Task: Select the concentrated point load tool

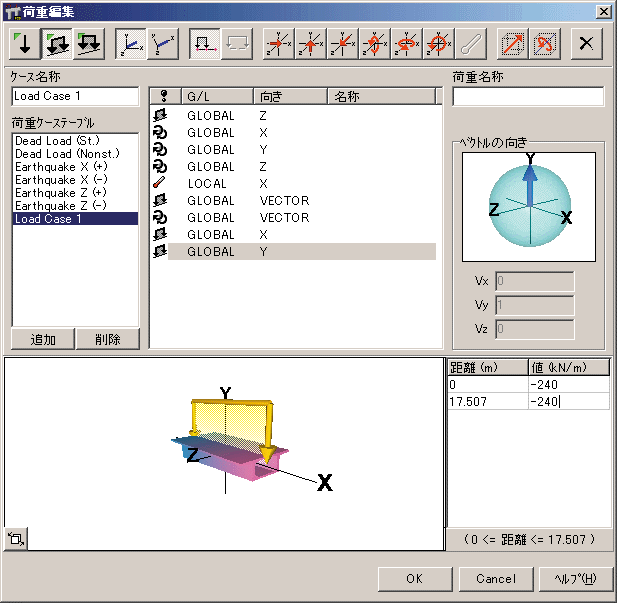Action: point(24,44)
